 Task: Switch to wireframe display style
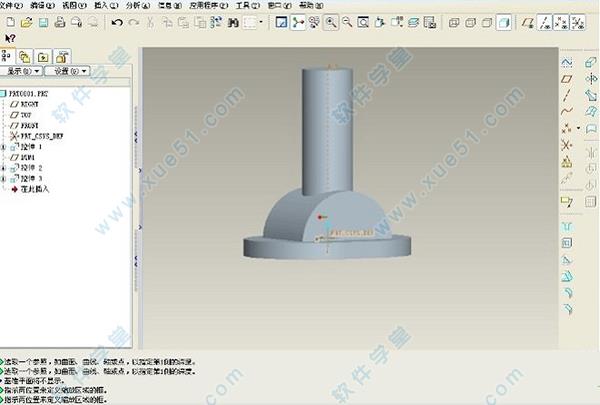(x=454, y=23)
